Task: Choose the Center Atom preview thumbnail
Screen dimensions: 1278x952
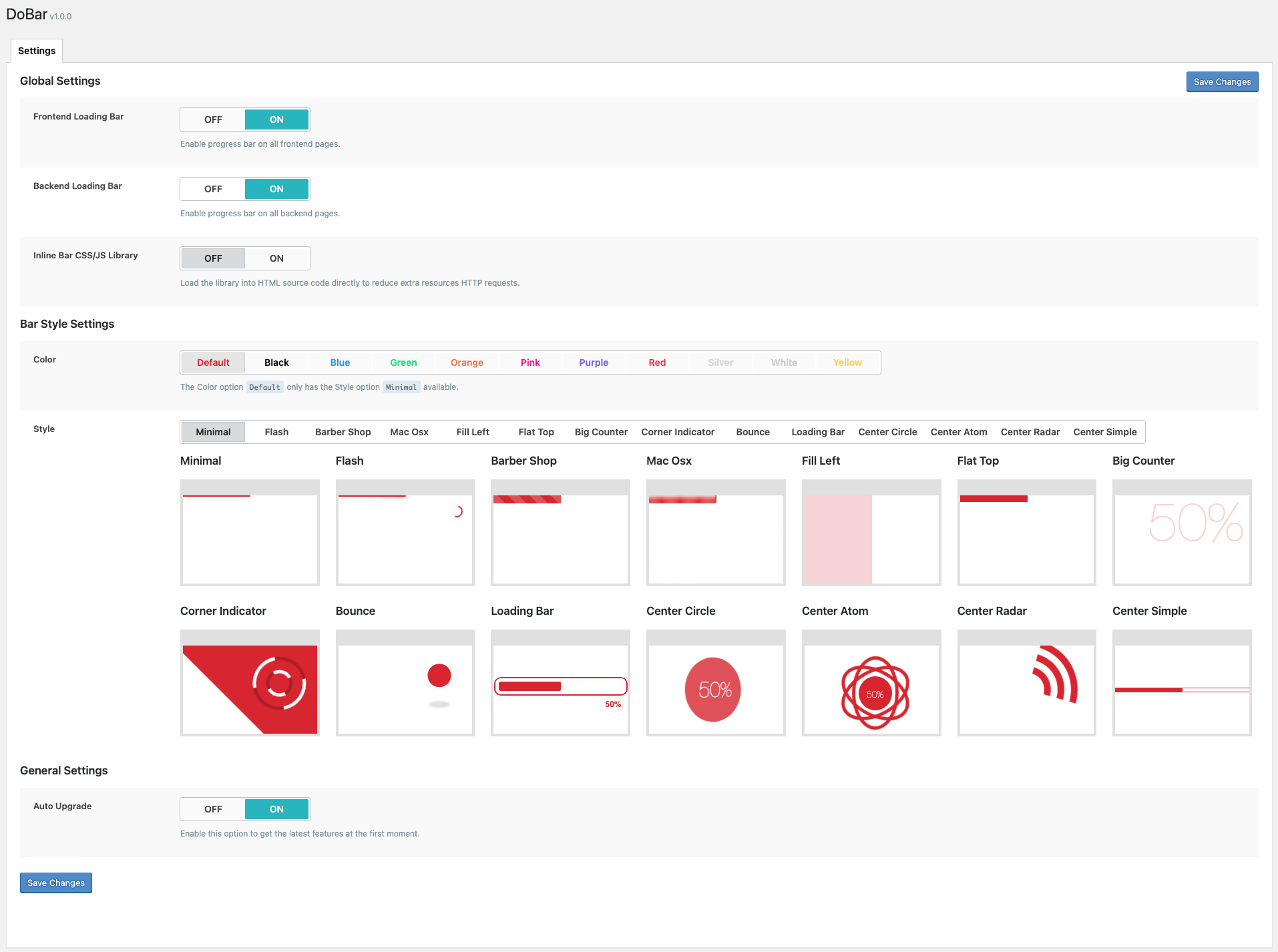Action: point(871,682)
